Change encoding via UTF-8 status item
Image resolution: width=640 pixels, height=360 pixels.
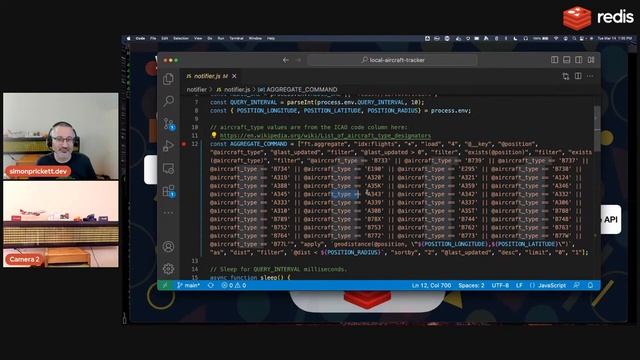tap(500, 285)
